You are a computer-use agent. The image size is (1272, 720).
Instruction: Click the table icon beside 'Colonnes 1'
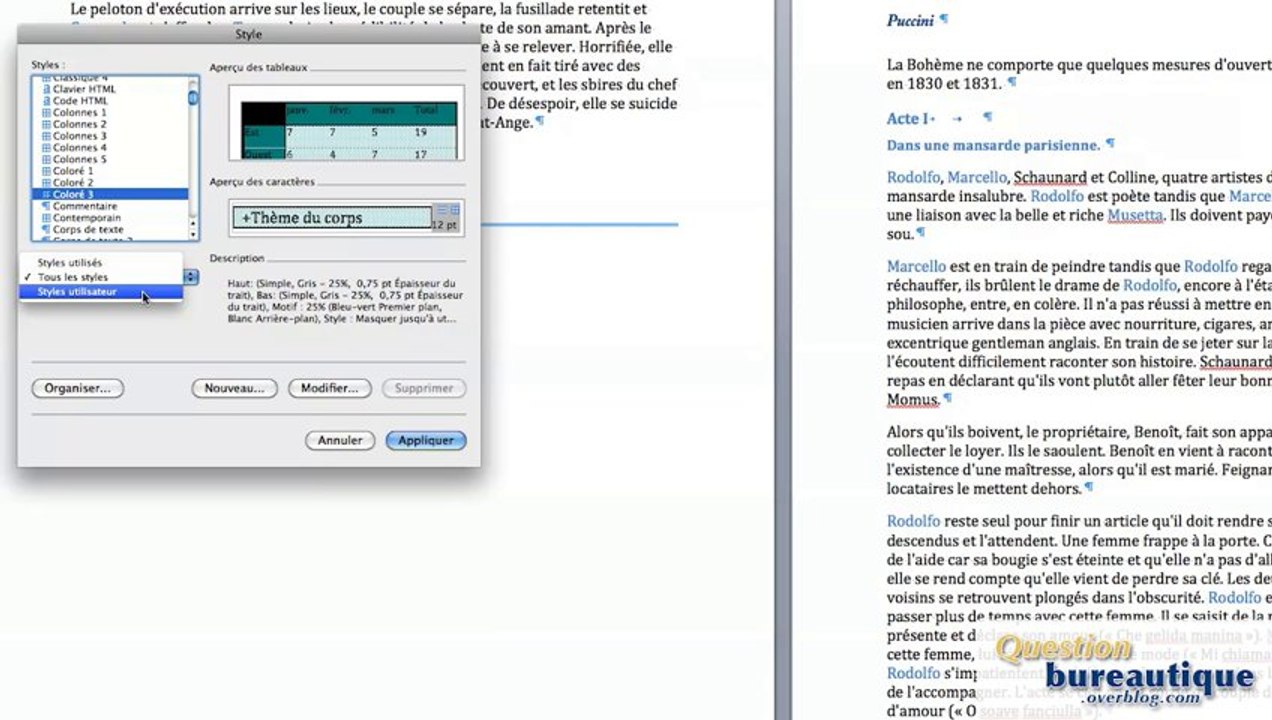46,113
